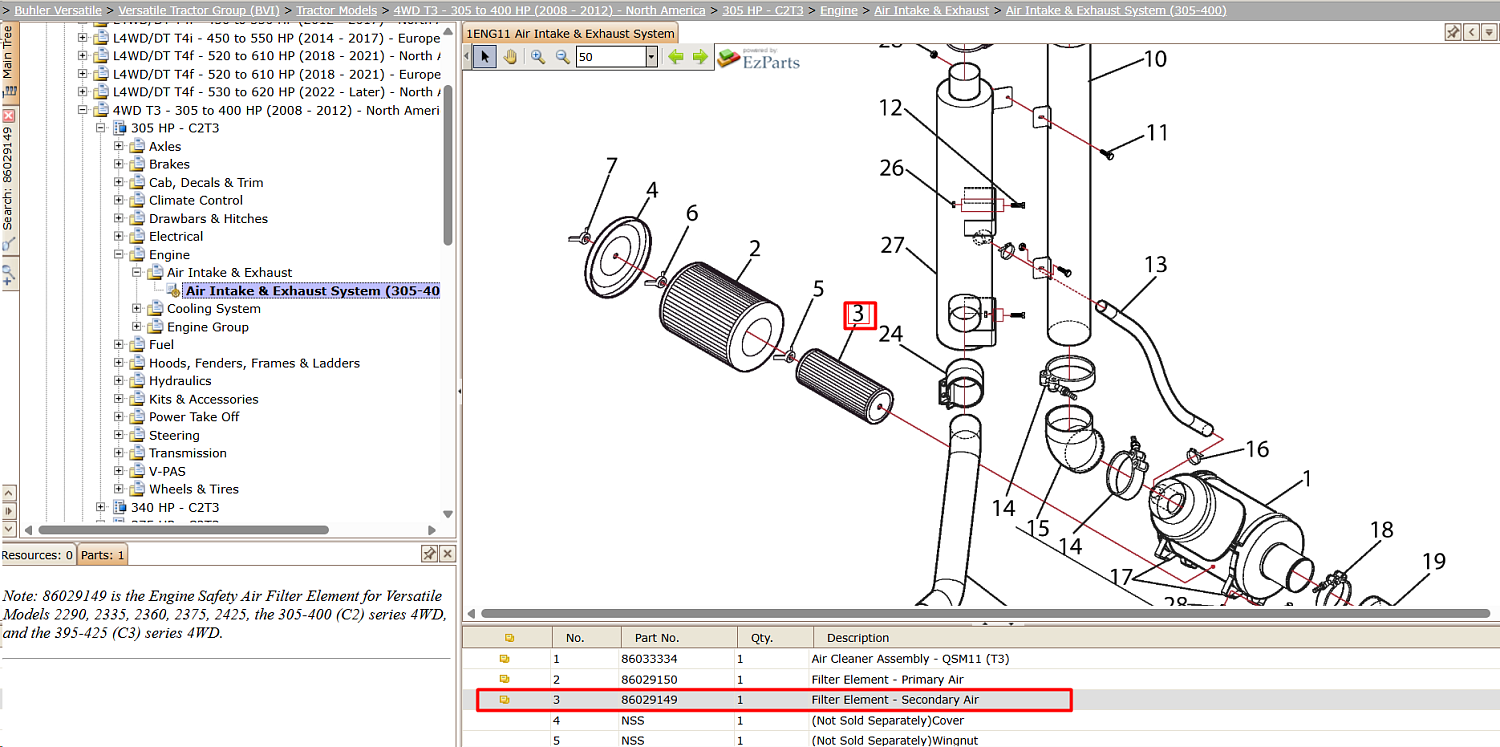Open the Air Intake & Exhaust breadcrumb link
This screenshot has width=1500, height=747.
click(x=932, y=10)
